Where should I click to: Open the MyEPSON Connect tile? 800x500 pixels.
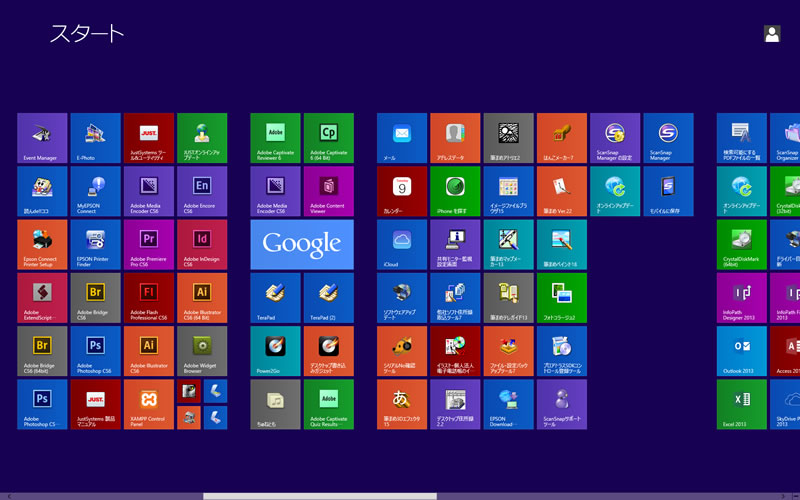coord(95,191)
